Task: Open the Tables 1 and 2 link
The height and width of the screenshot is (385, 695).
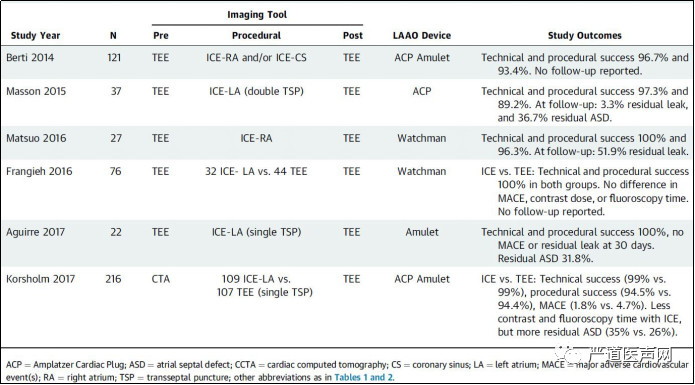Action: coord(363,377)
